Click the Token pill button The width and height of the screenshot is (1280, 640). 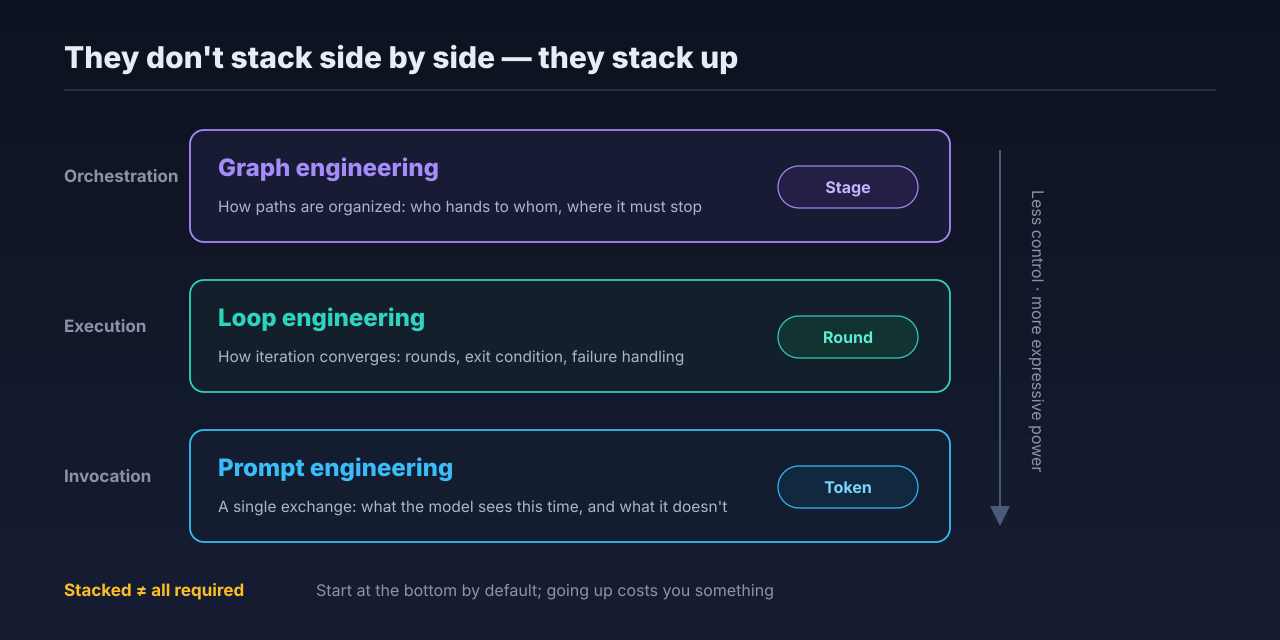[848, 487]
